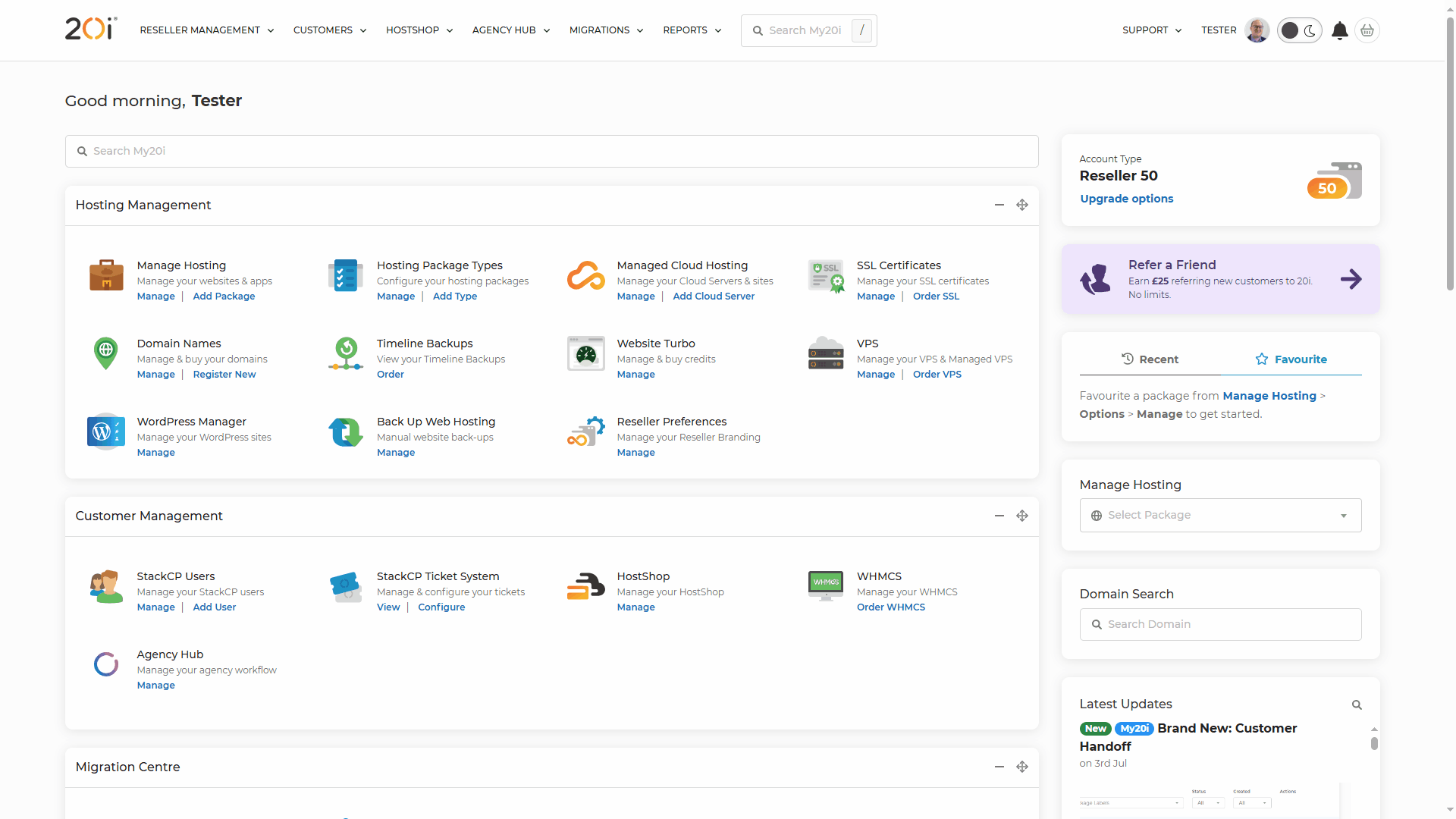Viewport: 1456px width, 819px height.
Task: Click Upgrade options link
Action: 1126,198
